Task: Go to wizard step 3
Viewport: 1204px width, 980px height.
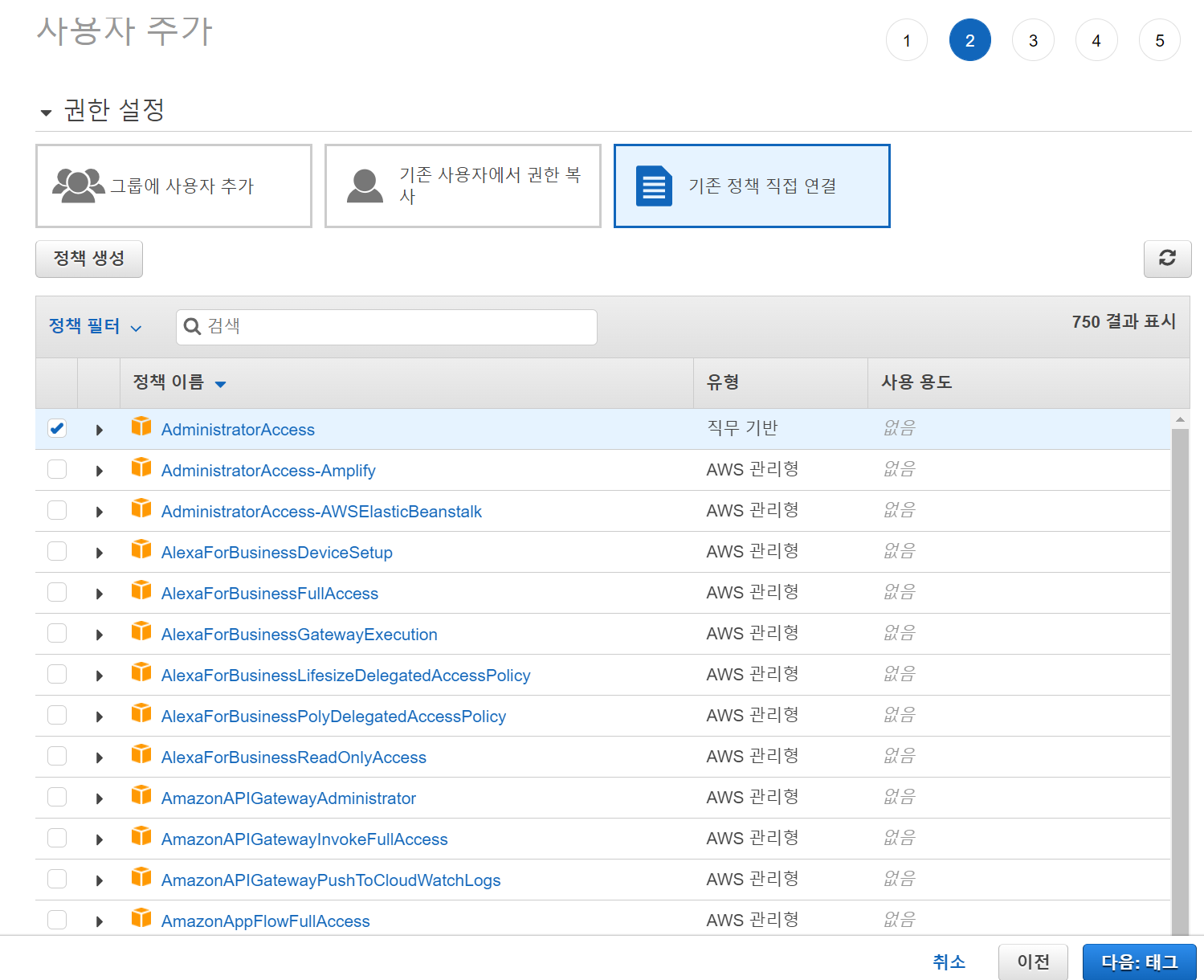Action: [x=1033, y=40]
